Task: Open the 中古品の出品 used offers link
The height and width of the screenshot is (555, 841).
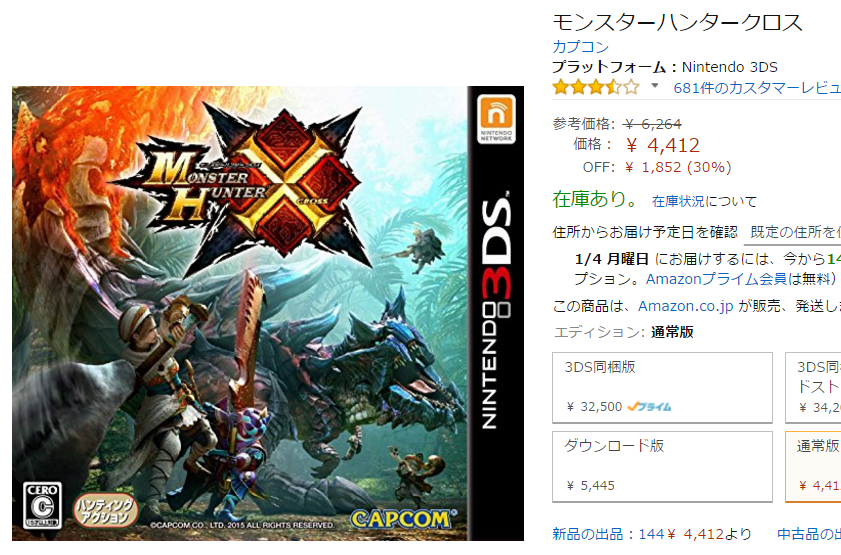Action: [809, 534]
